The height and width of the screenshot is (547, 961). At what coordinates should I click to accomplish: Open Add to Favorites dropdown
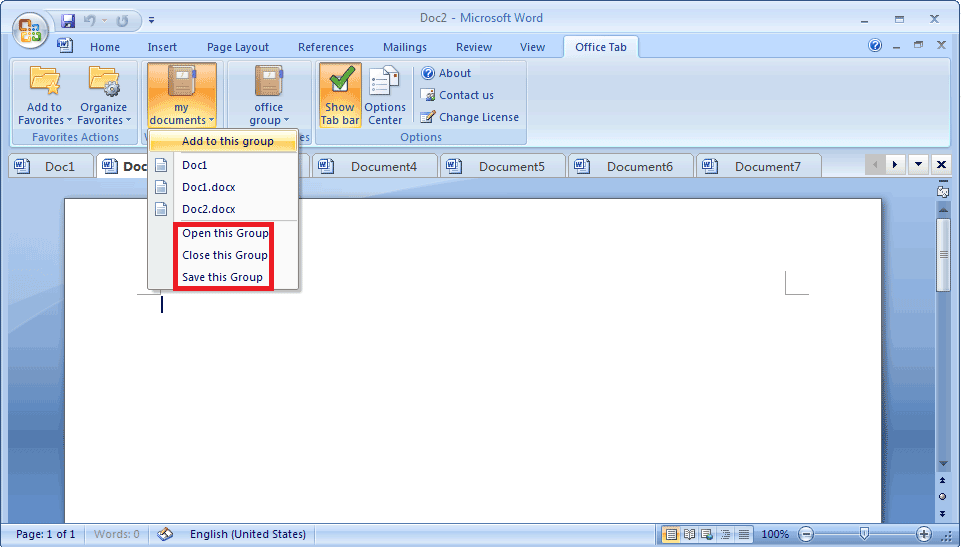[x=45, y=95]
